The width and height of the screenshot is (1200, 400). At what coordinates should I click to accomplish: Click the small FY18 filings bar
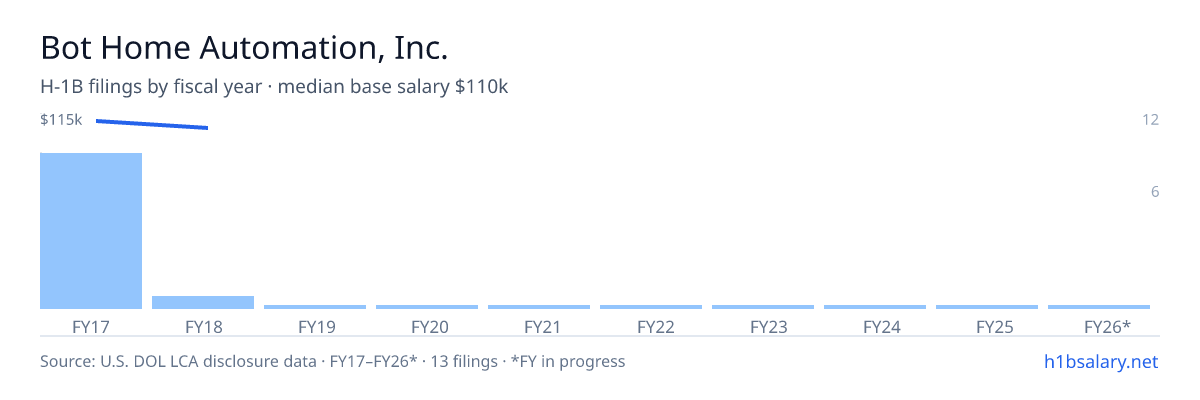pyautogui.click(x=203, y=302)
